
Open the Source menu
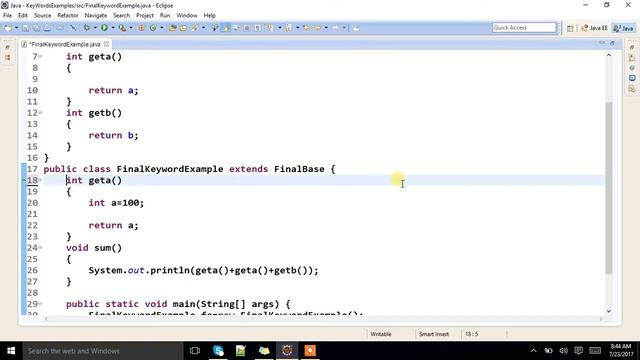[x=42, y=15]
